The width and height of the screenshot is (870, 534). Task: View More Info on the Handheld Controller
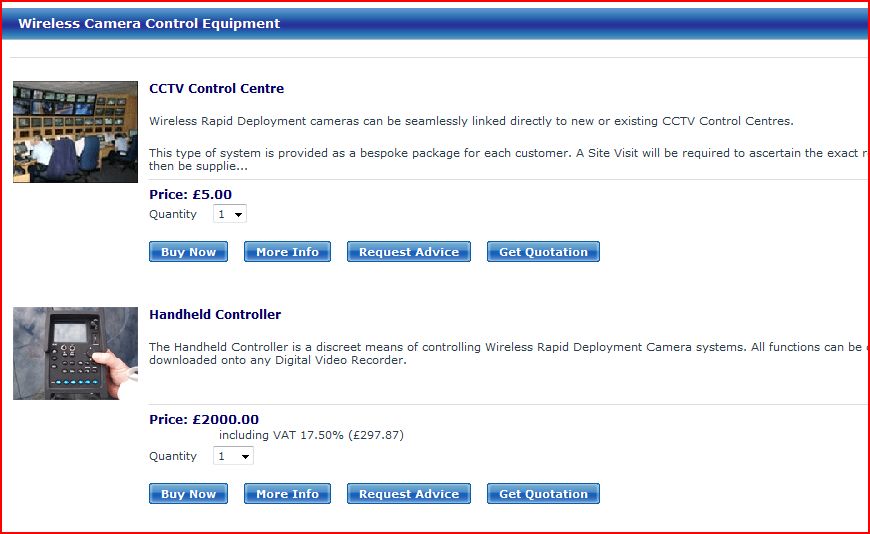pyautogui.click(x=287, y=494)
